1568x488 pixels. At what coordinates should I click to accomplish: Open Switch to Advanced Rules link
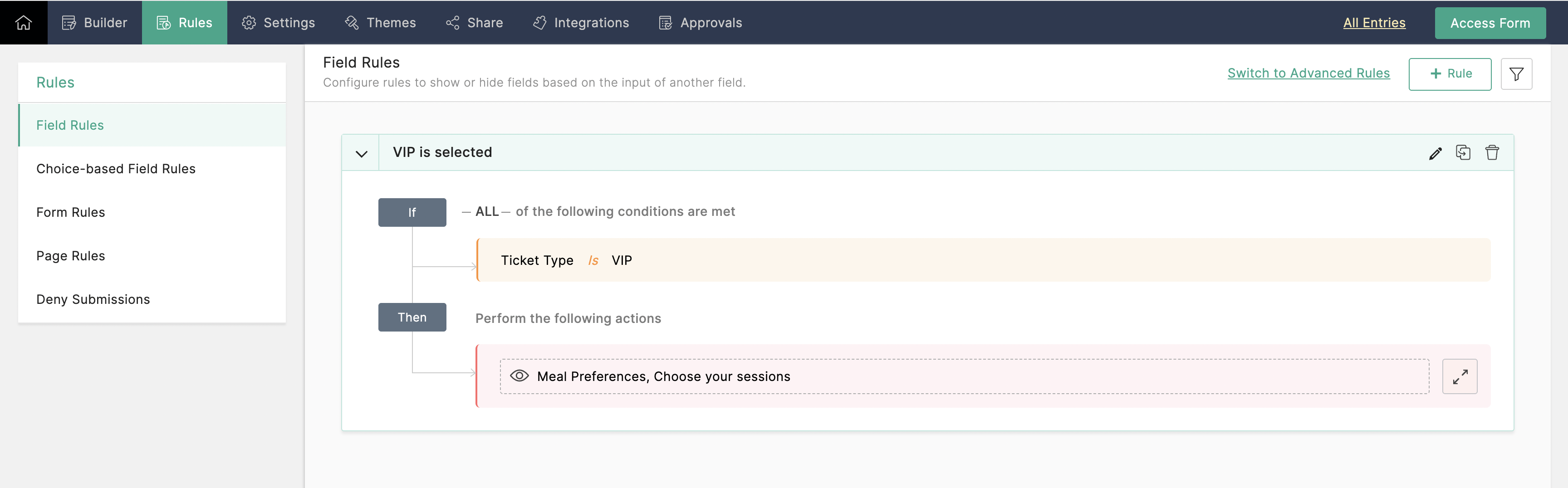[x=1308, y=73]
